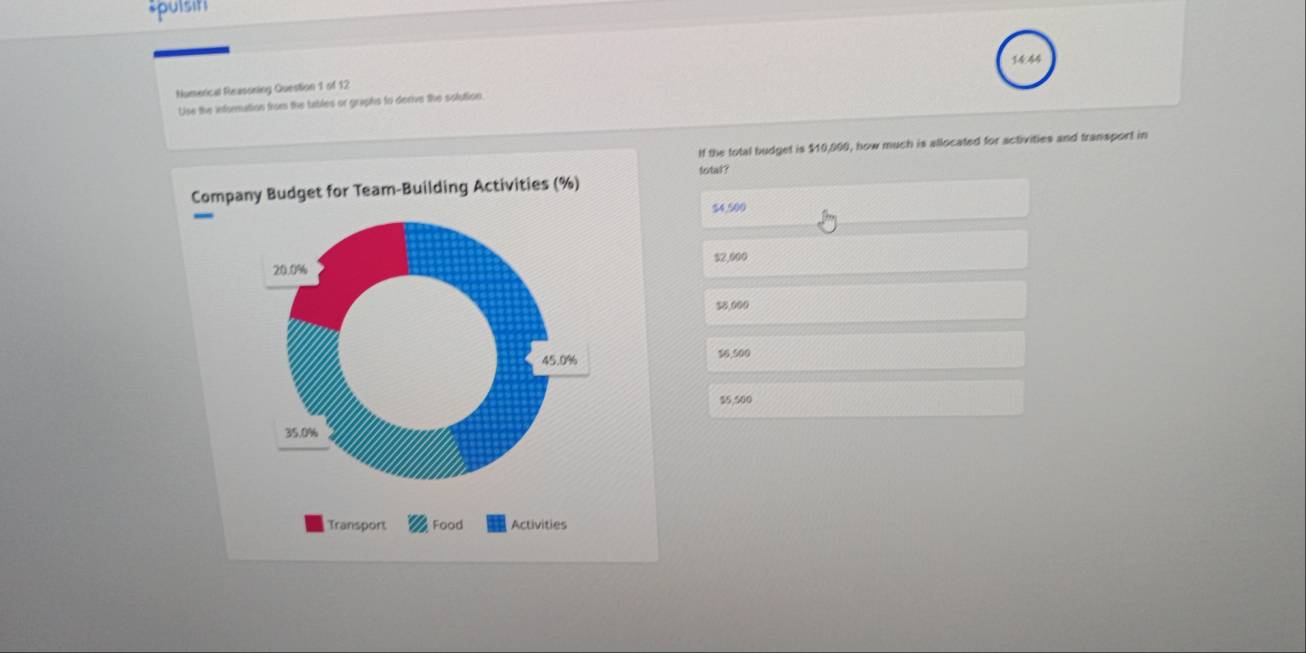Pick the $8,000 answer option
Image resolution: width=1306 pixels, height=653 pixels.
(865, 301)
